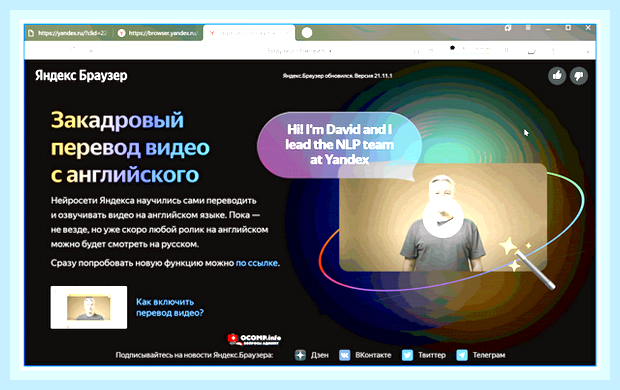
Task: Select the active white Yandex tab
Action: pos(249,33)
